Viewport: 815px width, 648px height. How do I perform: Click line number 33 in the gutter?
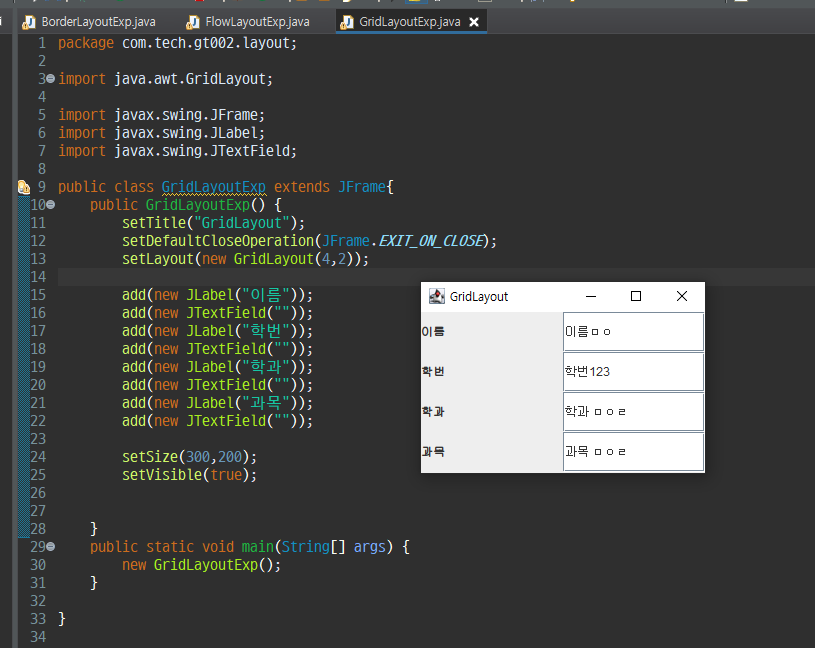click(38, 619)
